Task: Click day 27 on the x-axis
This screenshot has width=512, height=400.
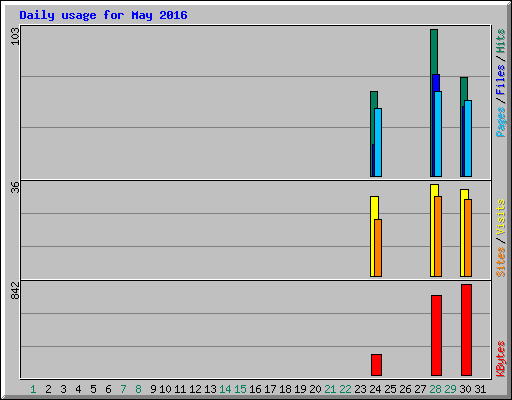Action: pyautogui.click(x=420, y=389)
